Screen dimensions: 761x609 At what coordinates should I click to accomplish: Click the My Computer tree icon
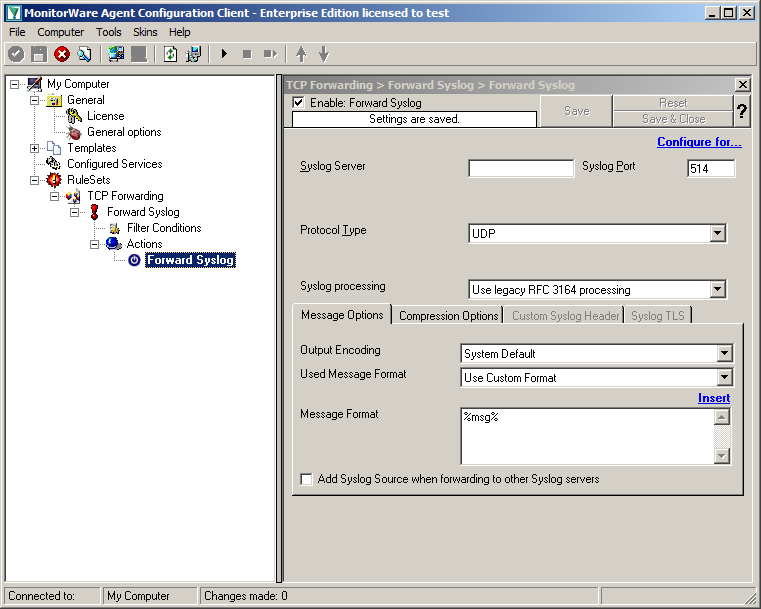34,84
